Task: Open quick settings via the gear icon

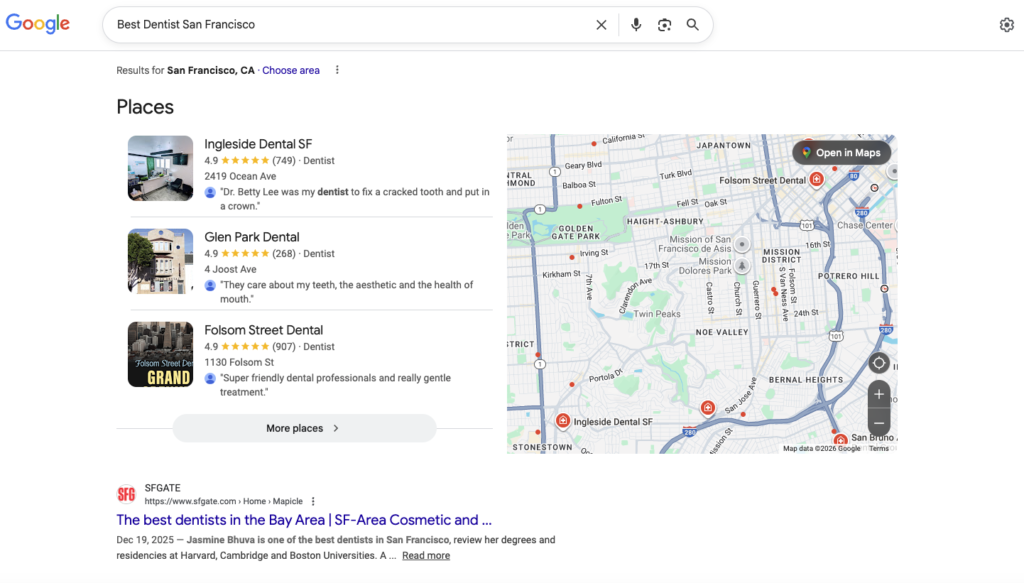Action: point(1006,24)
